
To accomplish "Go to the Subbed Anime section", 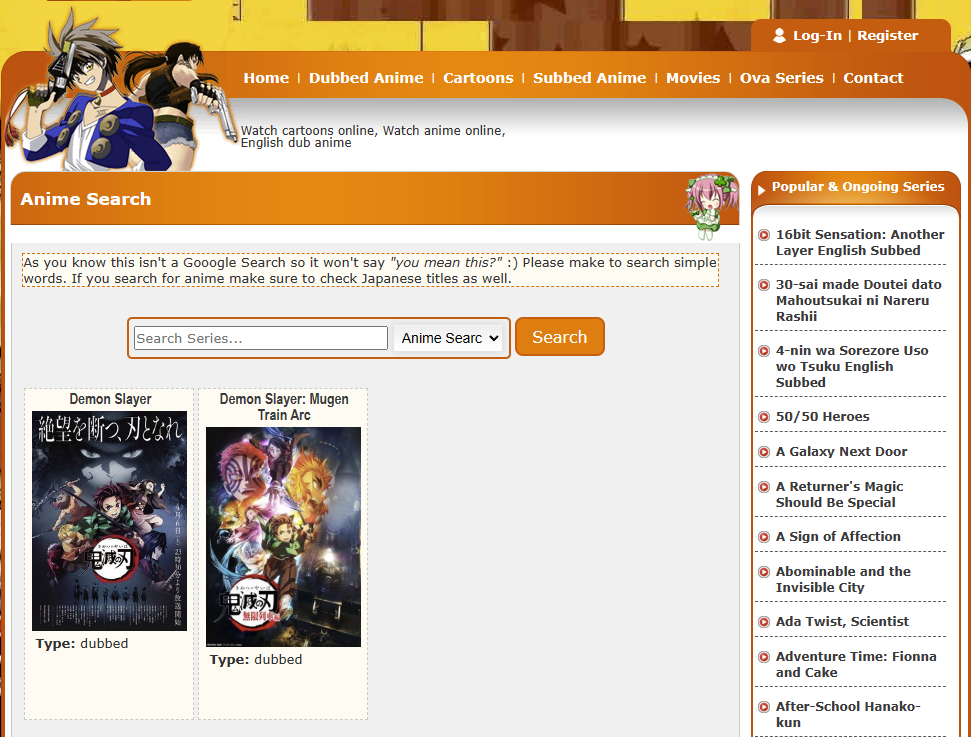I will (x=589, y=78).
